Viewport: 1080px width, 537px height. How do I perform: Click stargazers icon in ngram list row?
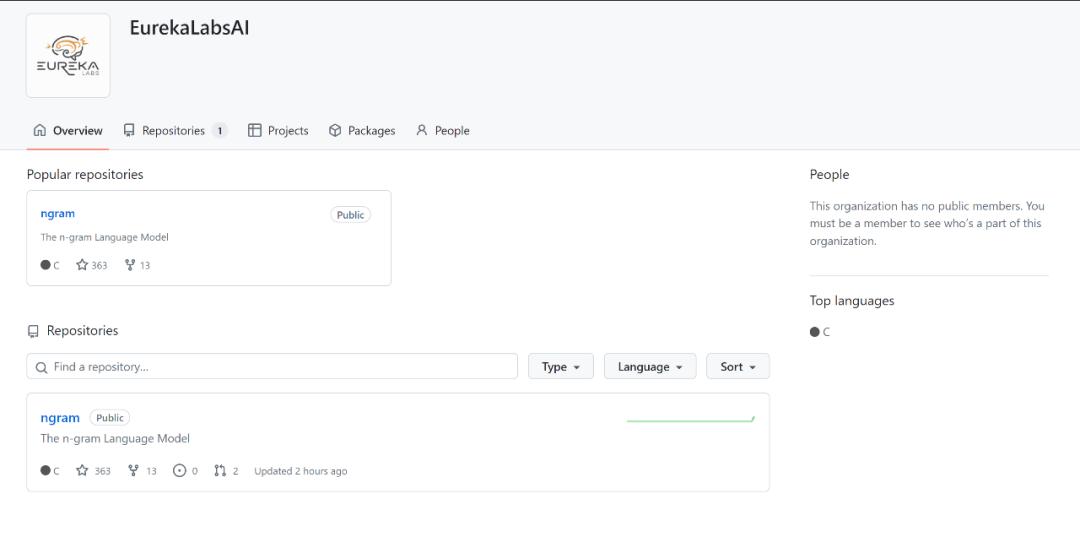coord(83,471)
